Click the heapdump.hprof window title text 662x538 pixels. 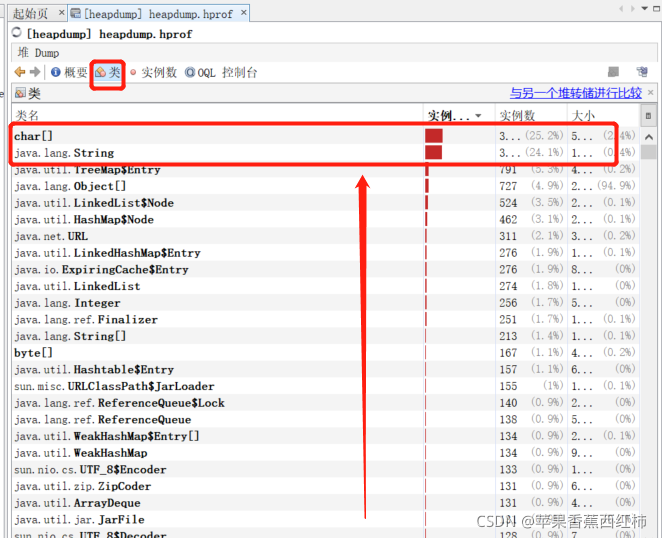(x=109, y=34)
